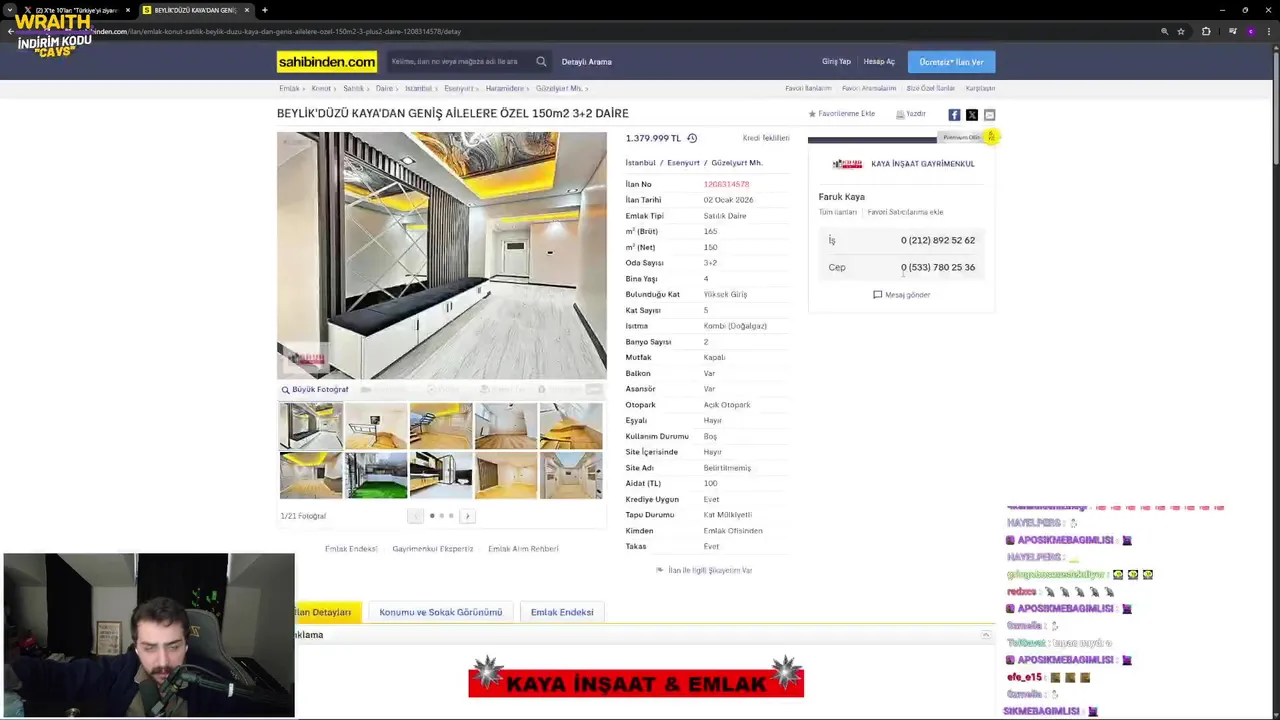Click the browser zoom magnifier in address bar

[1164, 31]
